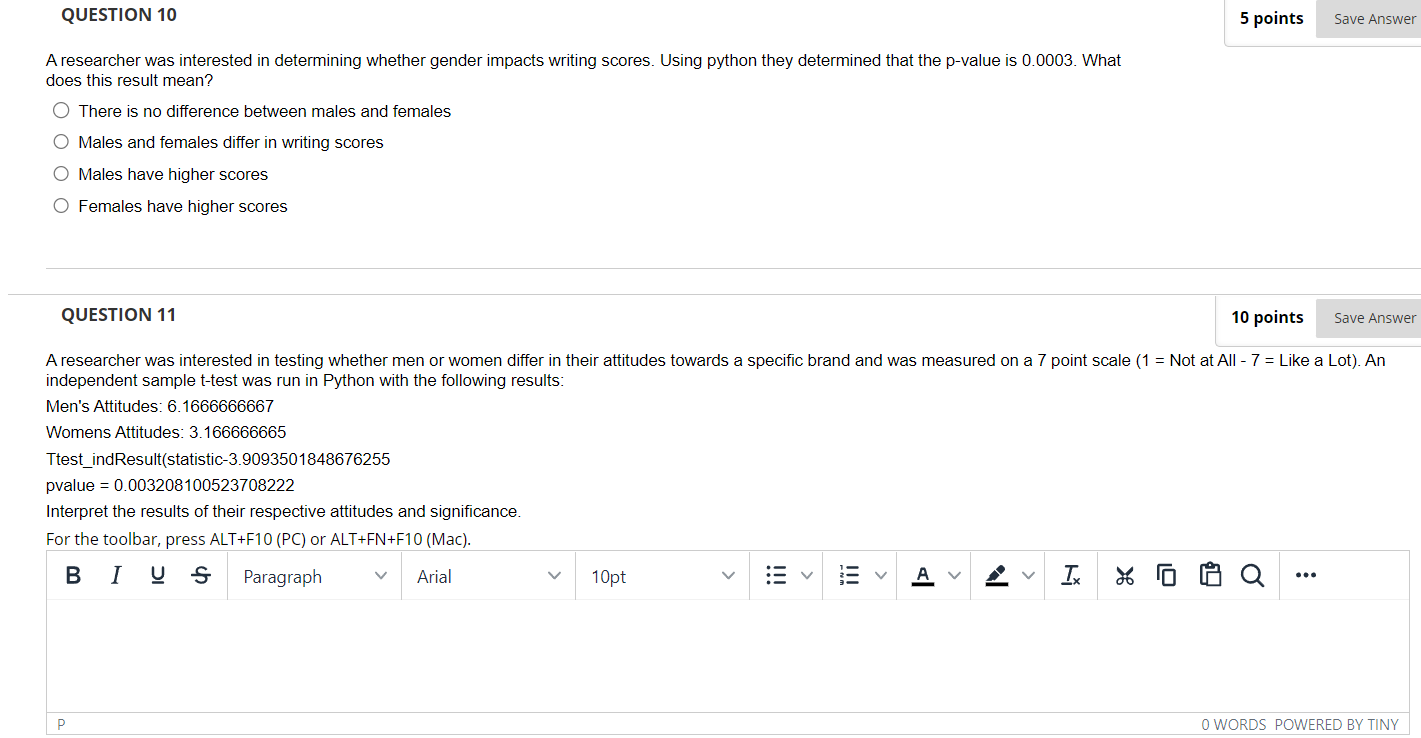Open the search magnifier in the editor toolbar
The width and height of the screenshot is (1421, 738).
pos(1253,575)
